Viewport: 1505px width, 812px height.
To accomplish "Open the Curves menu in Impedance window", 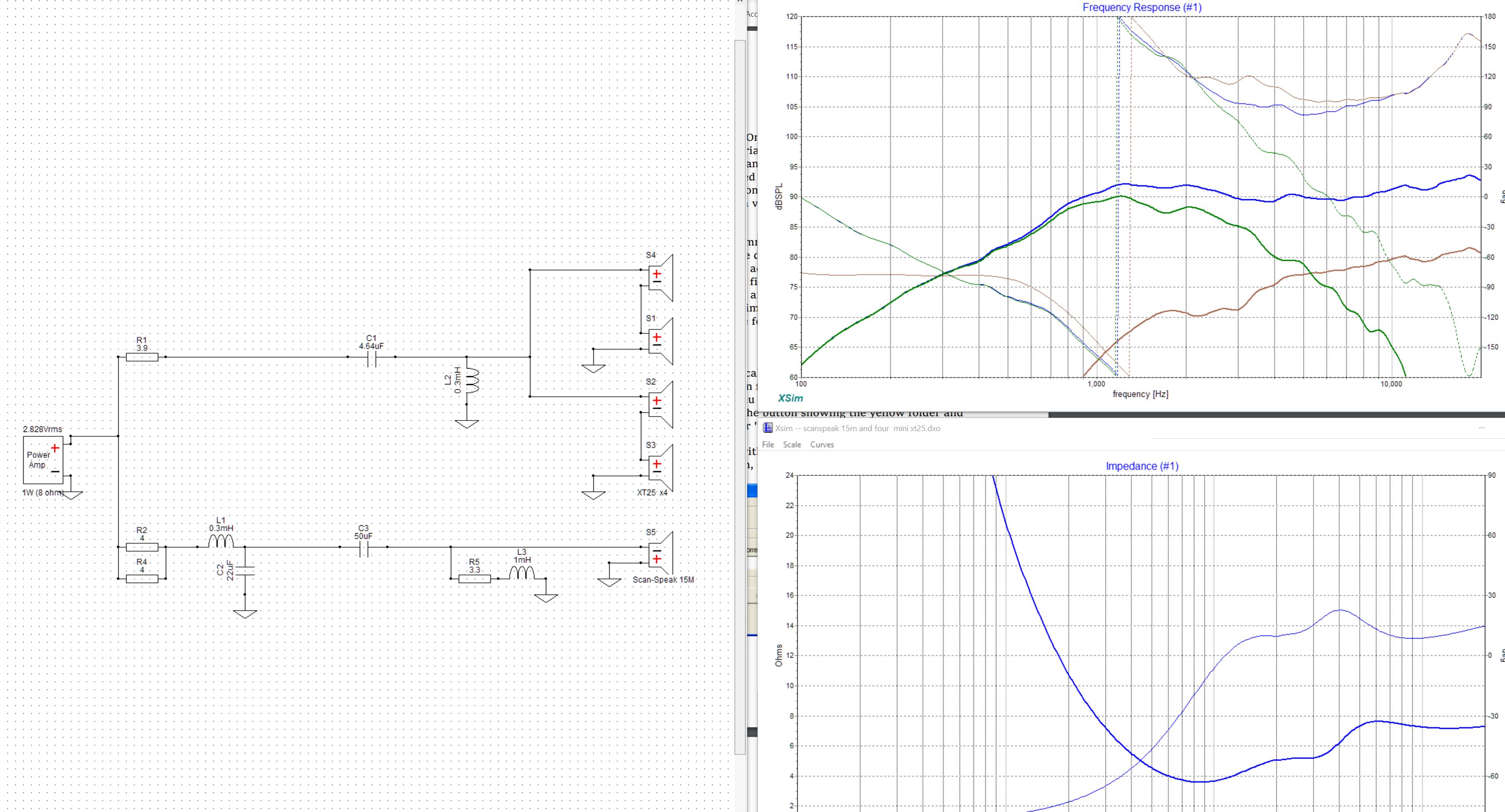I will coord(821,445).
